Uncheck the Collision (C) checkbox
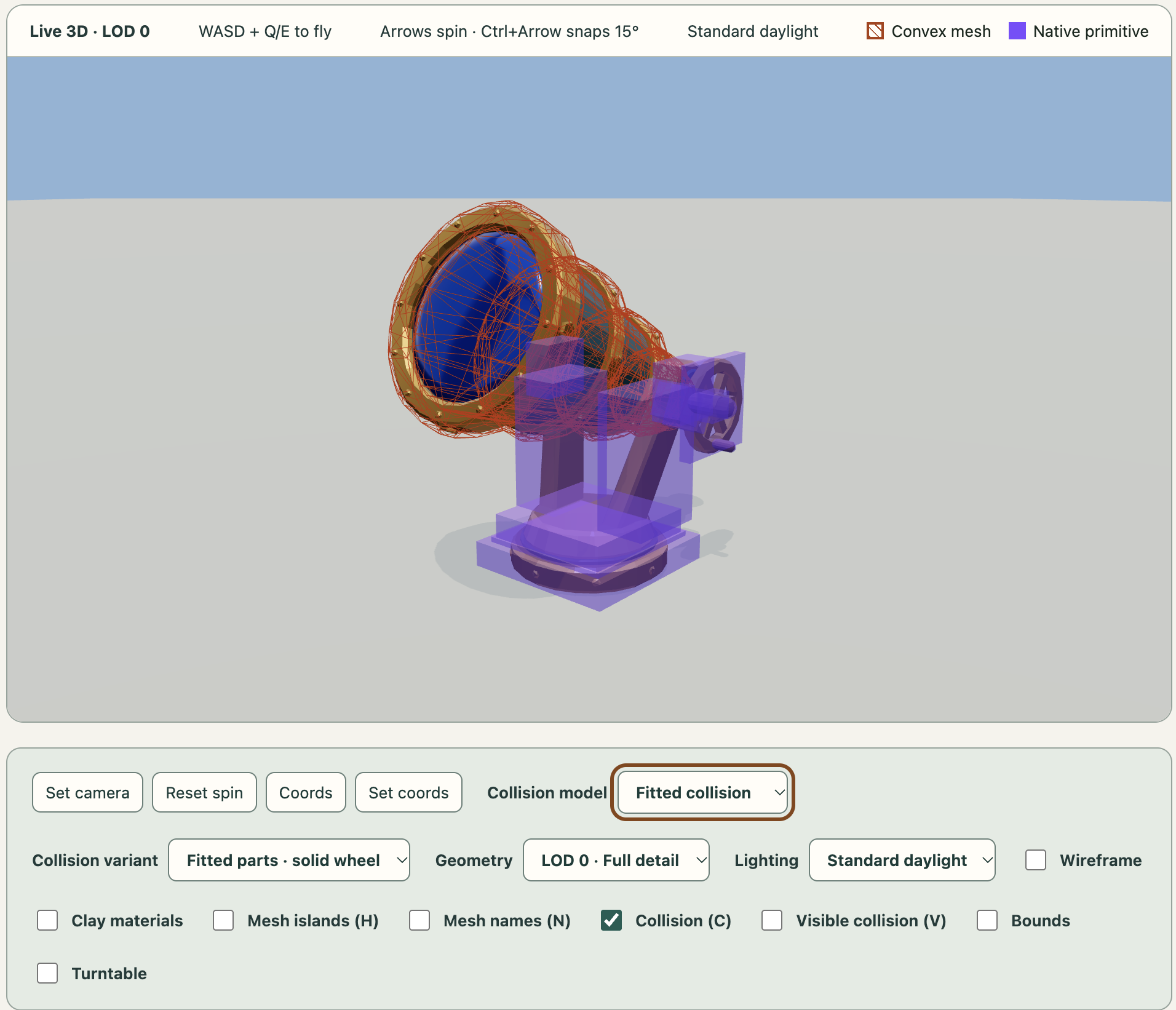 611,920
